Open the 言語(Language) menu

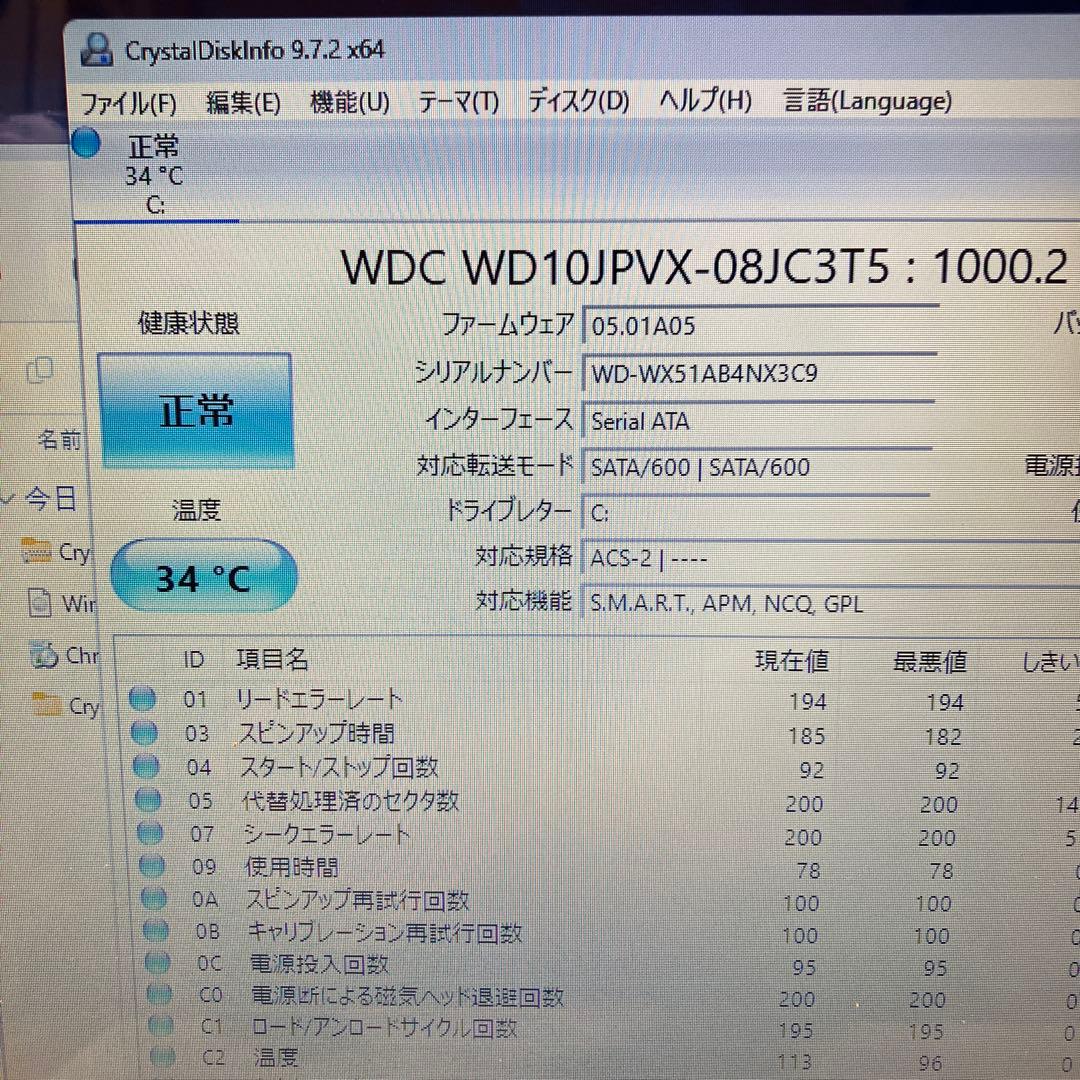pyautogui.click(x=867, y=101)
